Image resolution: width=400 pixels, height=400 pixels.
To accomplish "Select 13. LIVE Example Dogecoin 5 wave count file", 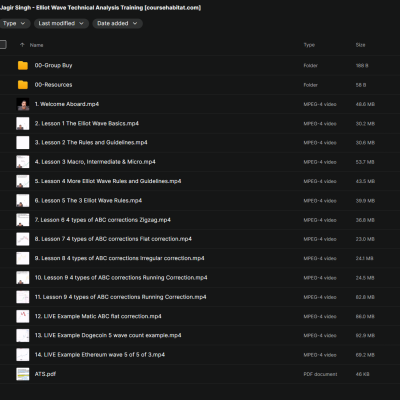I will [108, 335].
